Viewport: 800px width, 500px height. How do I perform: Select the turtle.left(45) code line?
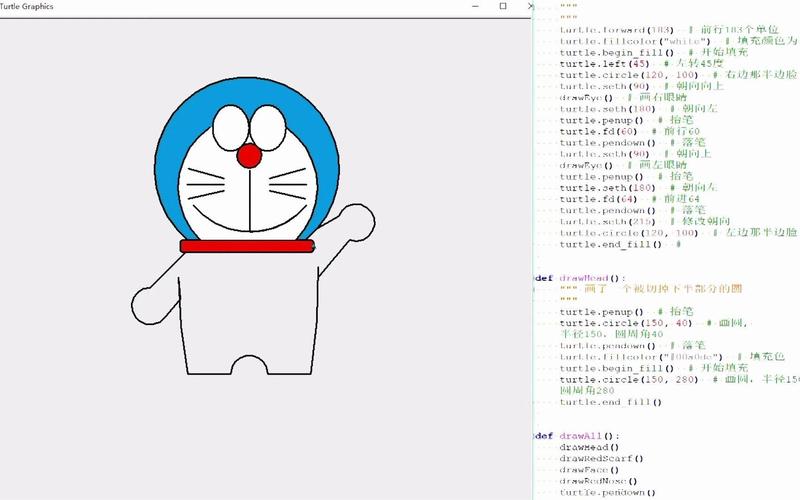tap(641, 63)
